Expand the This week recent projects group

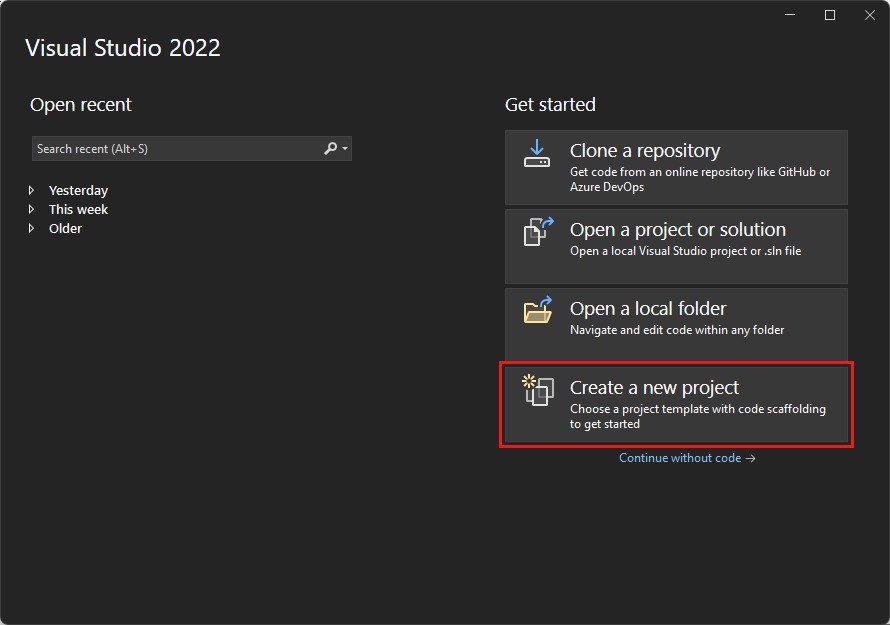point(31,209)
